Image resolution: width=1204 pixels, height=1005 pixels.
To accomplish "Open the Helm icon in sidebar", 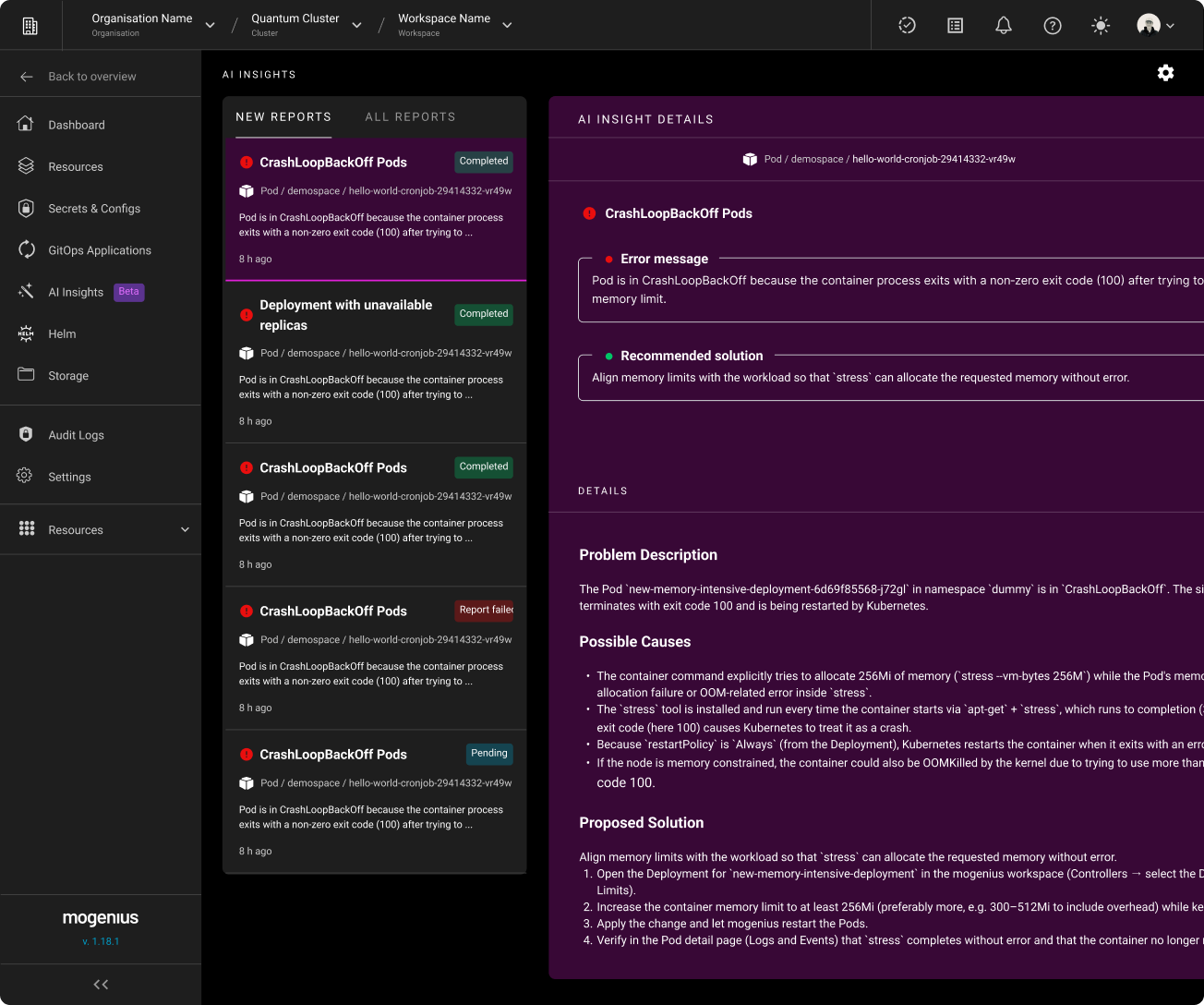I will tap(26, 333).
